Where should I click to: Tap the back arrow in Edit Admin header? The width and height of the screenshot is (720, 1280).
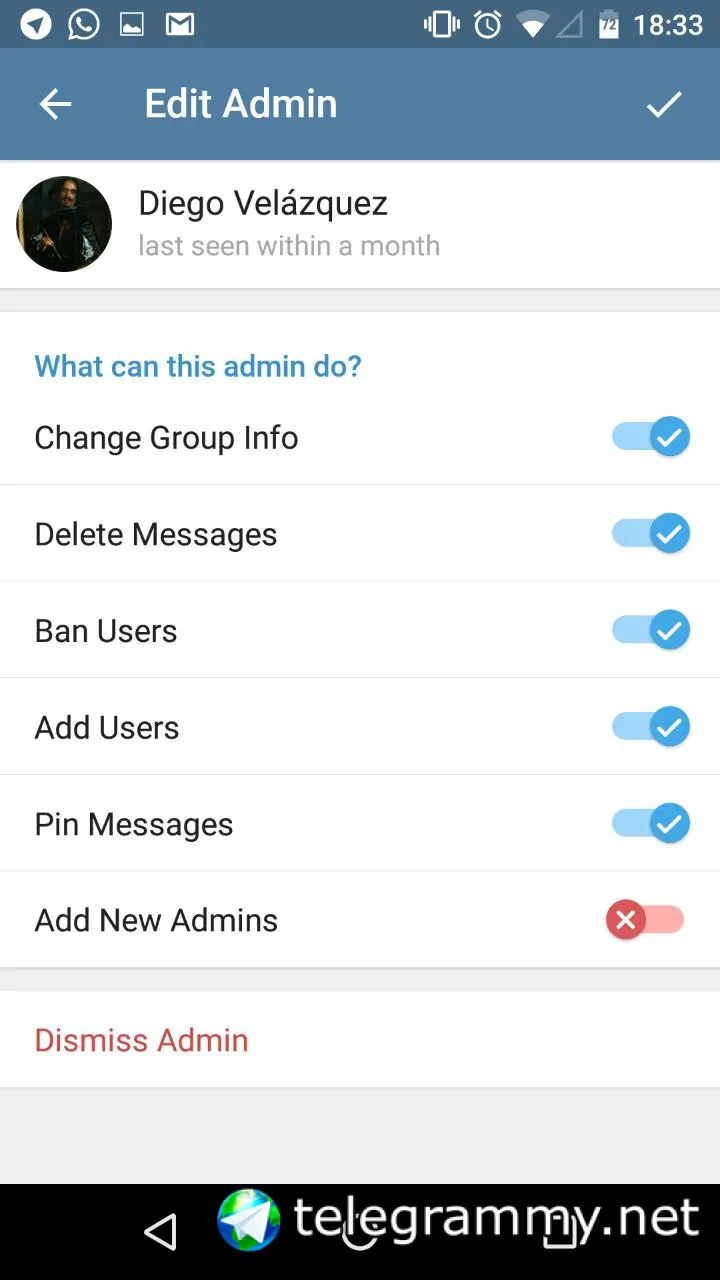[x=55, y=104]
